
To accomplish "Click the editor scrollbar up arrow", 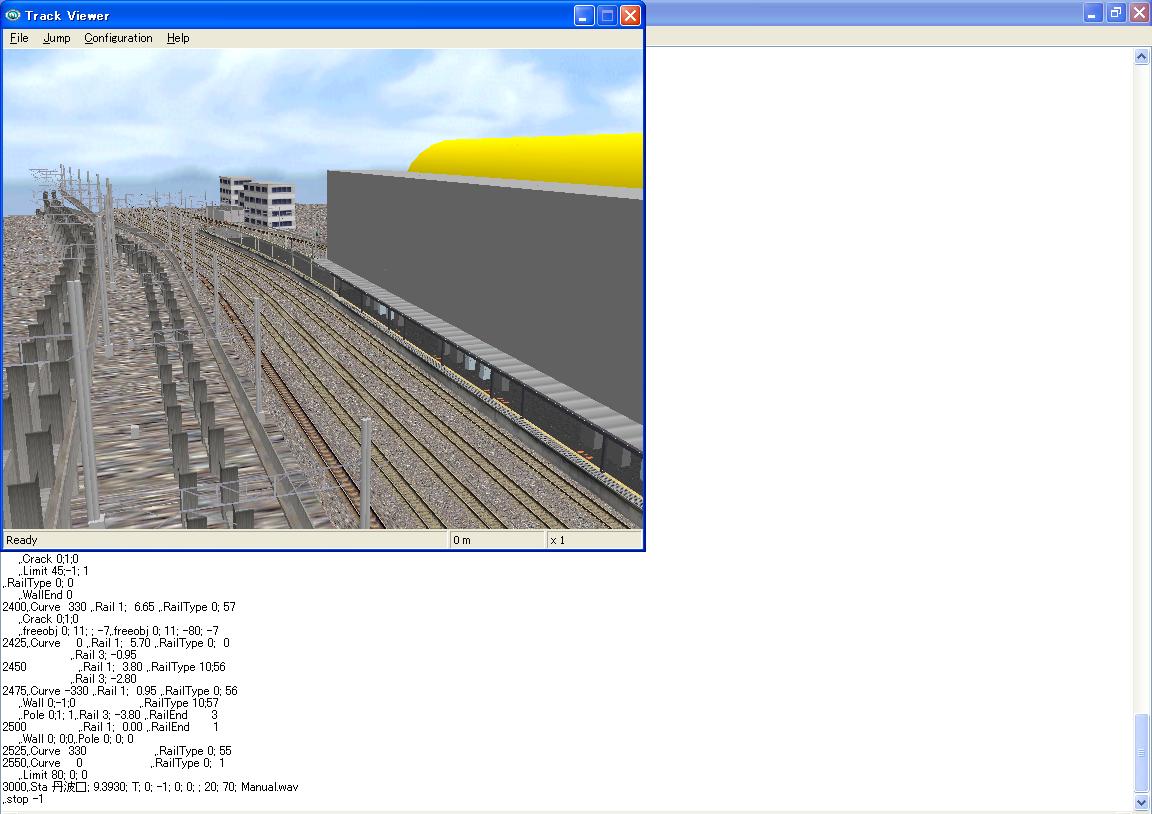I will click(x=1142, y=57).
